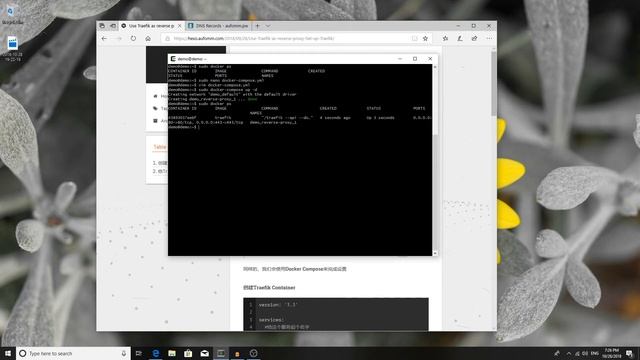Close the 'Use Traefik as reverse p' tab

point(179,26)
